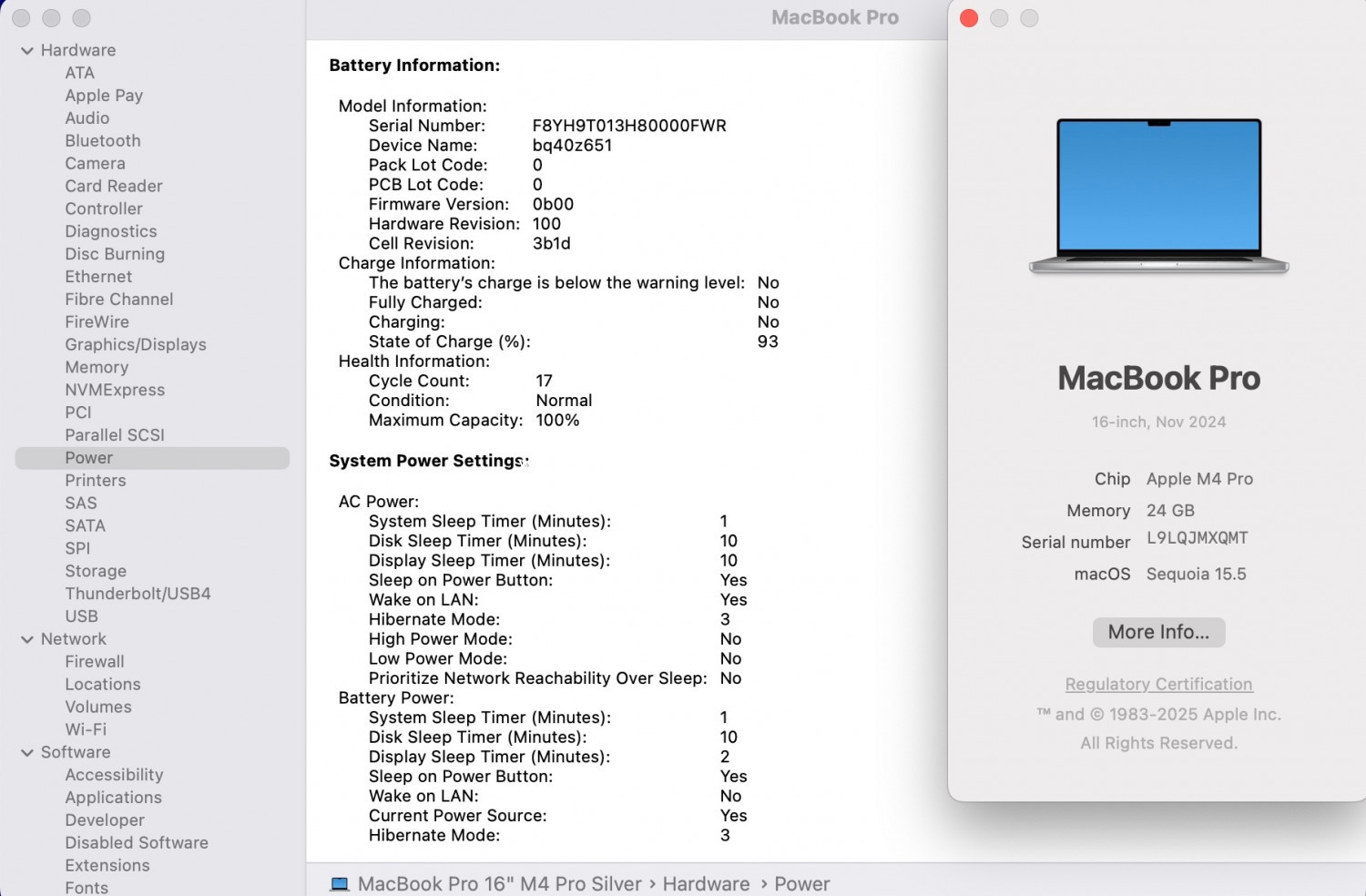Select Bluetooth in the sidebar

coord(103,141)
